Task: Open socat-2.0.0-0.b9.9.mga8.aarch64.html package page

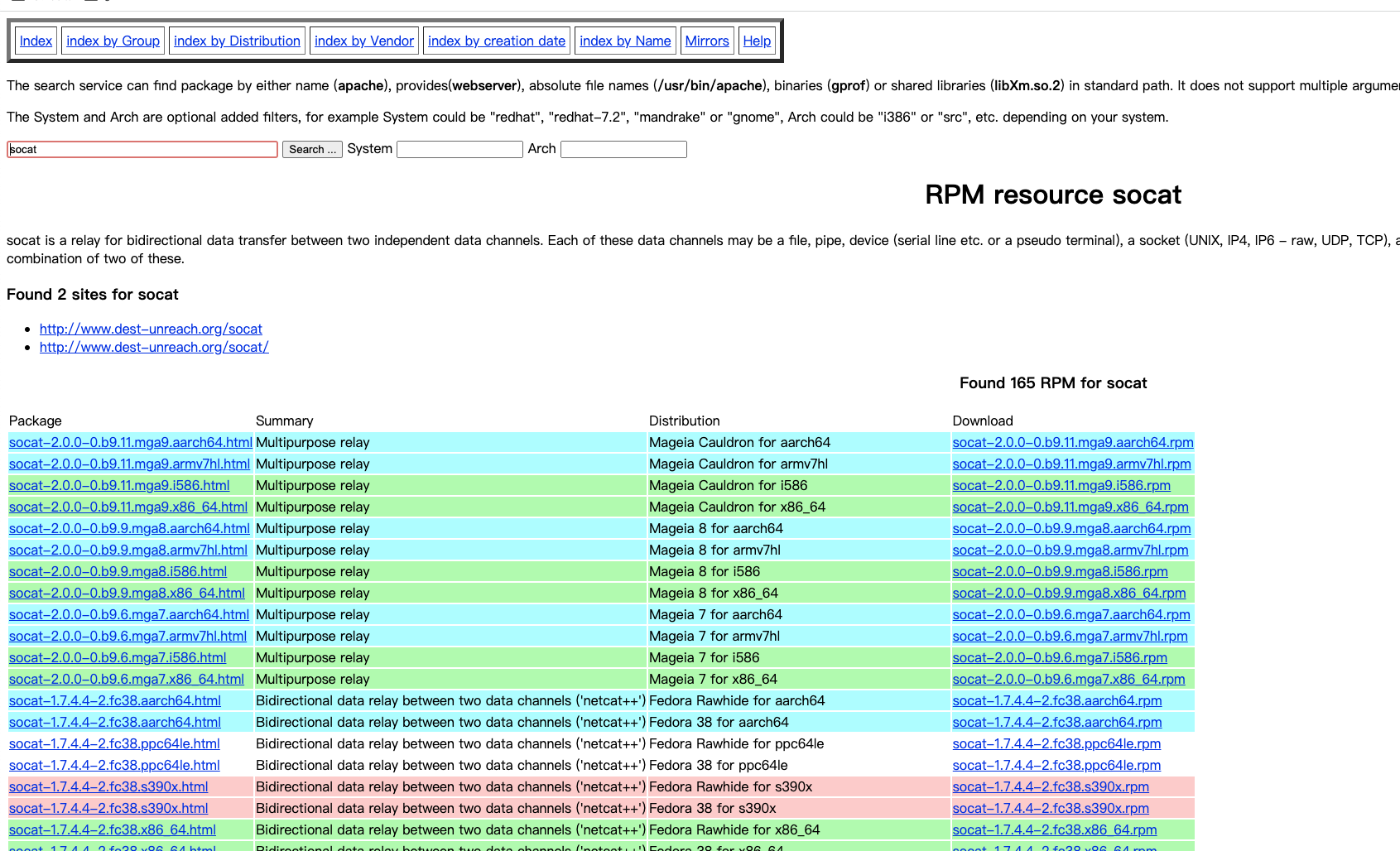Action: pyautogui.click(x=129, y=528)
